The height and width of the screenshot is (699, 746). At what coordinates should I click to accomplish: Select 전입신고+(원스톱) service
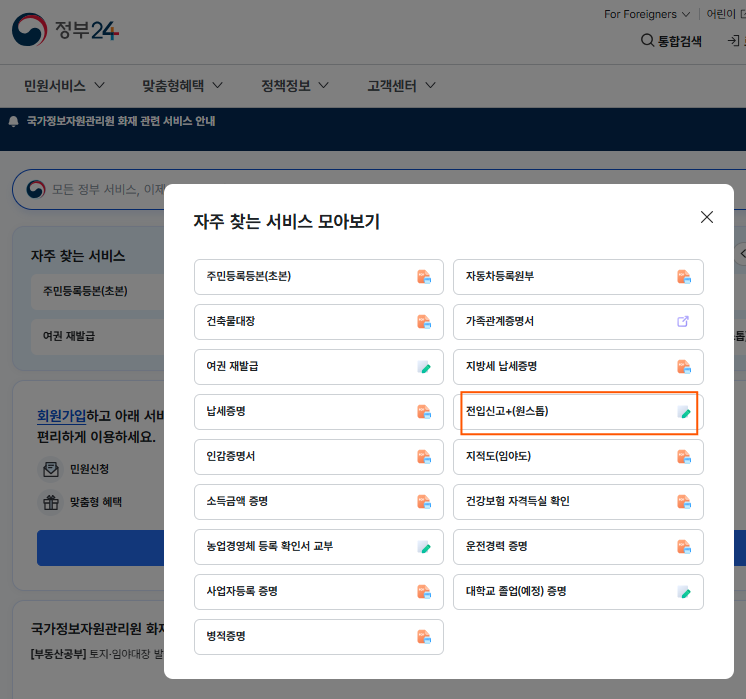(x=578, y=412)
